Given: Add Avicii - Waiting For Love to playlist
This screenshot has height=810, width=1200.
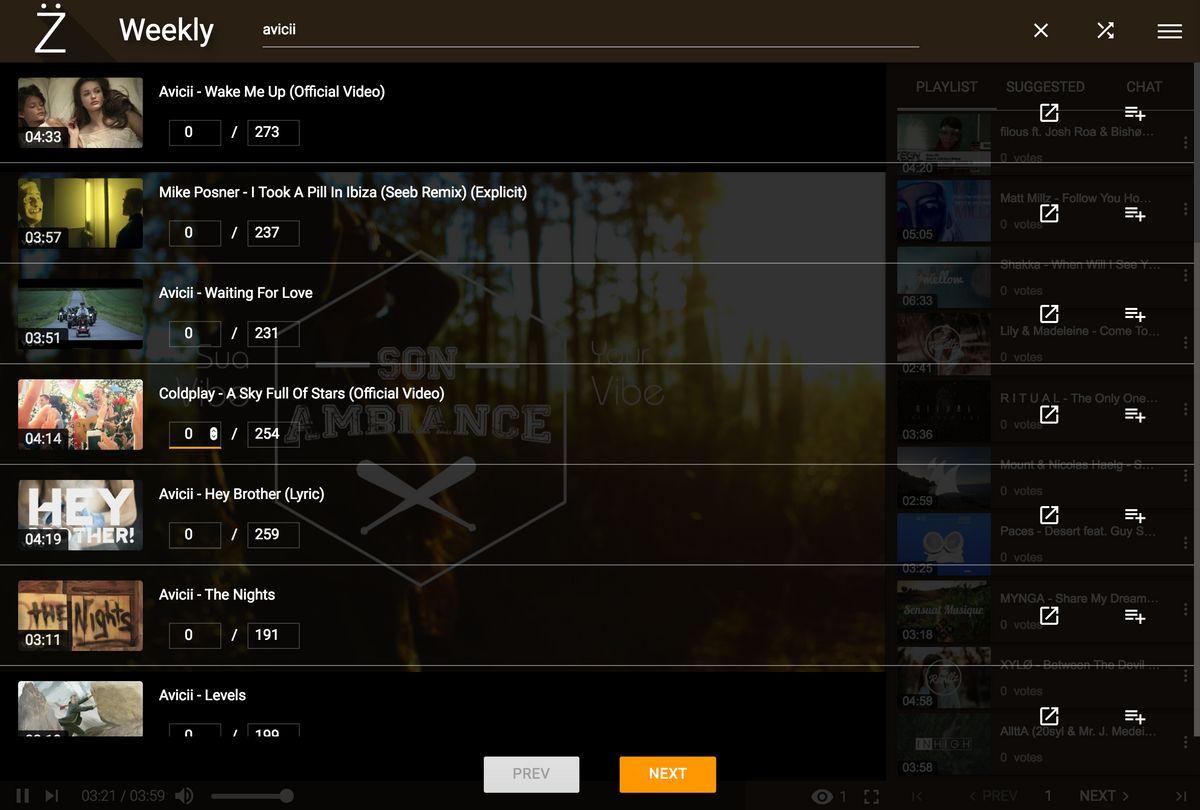Looking at the screenshot, I should (1134, 314).
